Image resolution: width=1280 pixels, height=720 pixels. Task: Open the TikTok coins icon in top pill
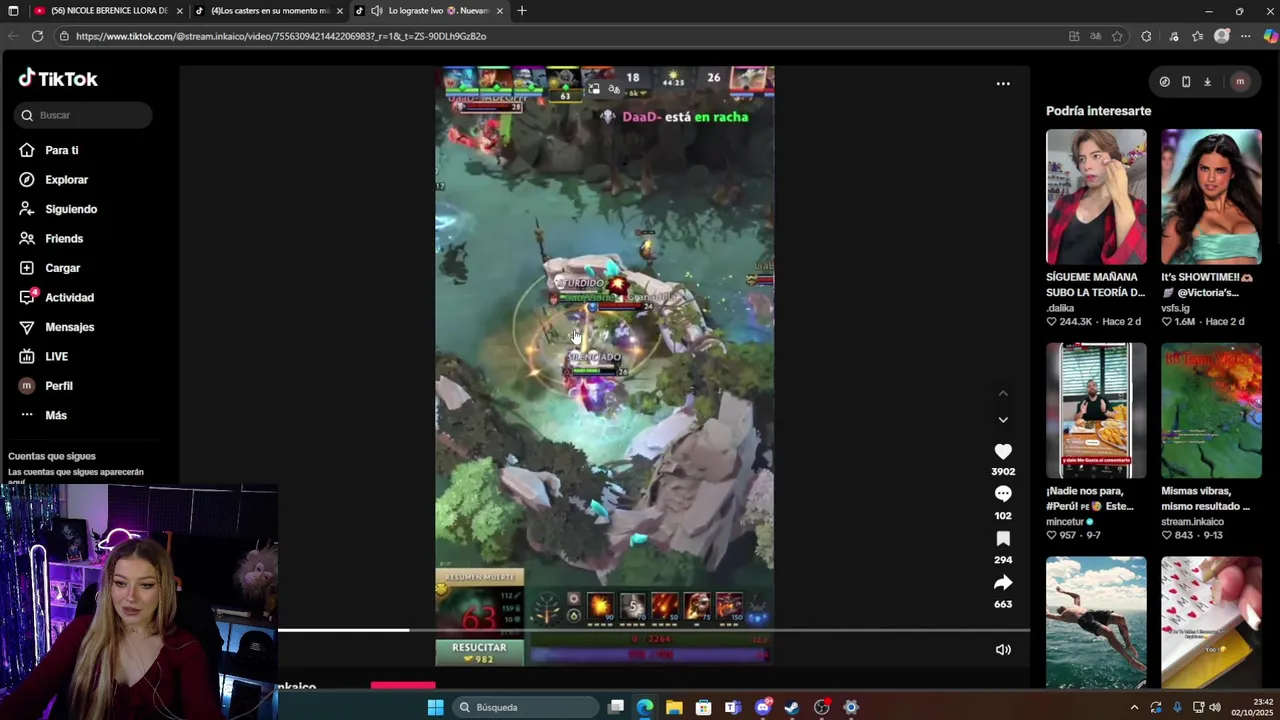(x=1165, y=82)
